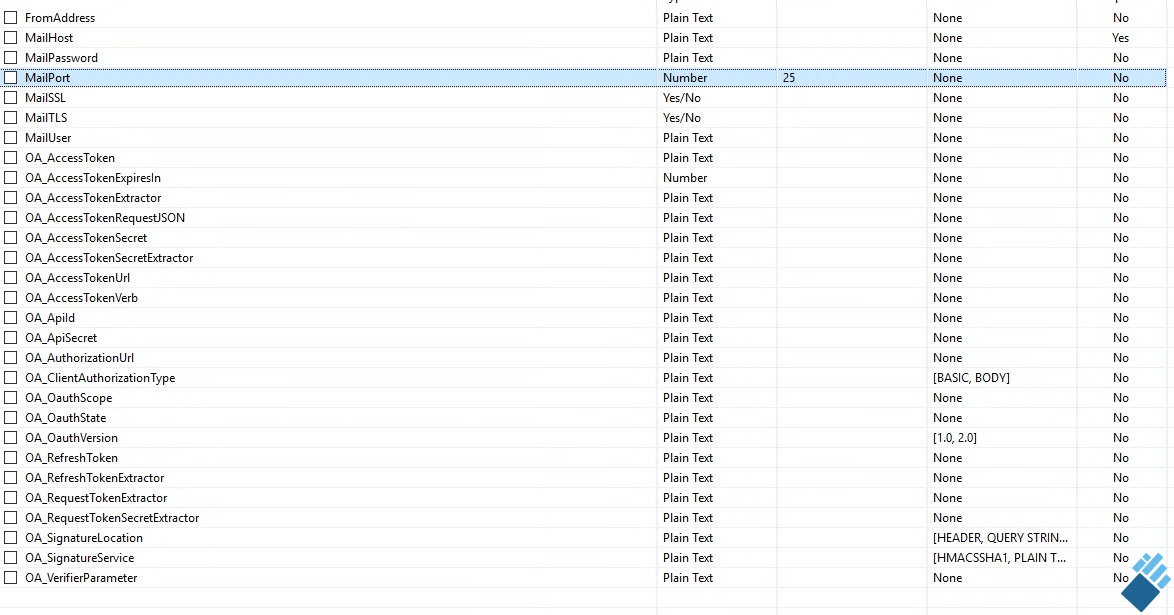Click Plain Text type of OA_ApiSecret
This screenshot has width=1174, height=615.
point(687,338)
